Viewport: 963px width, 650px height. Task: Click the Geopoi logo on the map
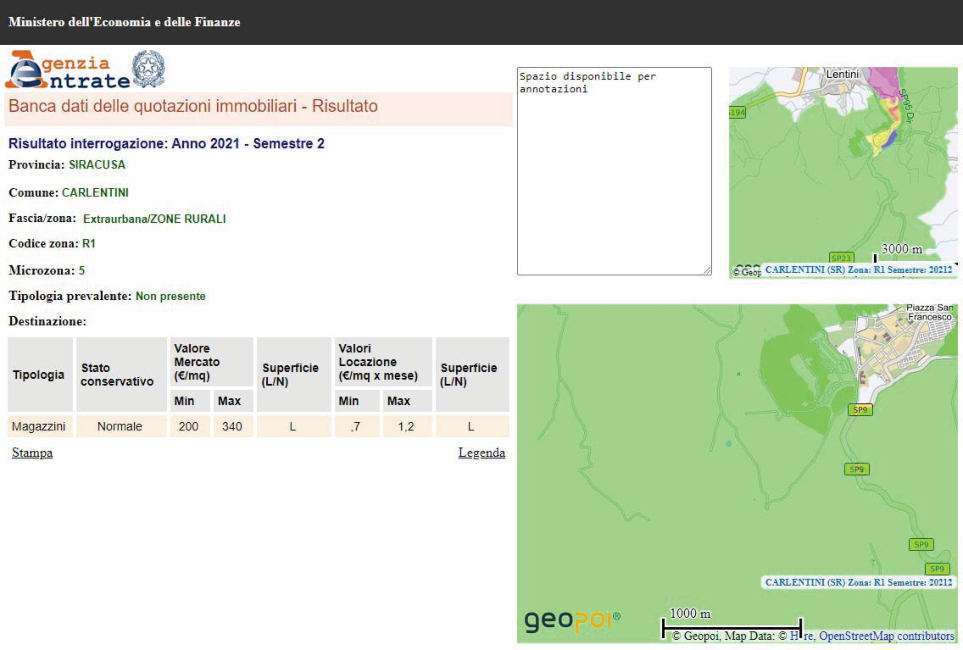pyautogui.click(x=574, y=623)
